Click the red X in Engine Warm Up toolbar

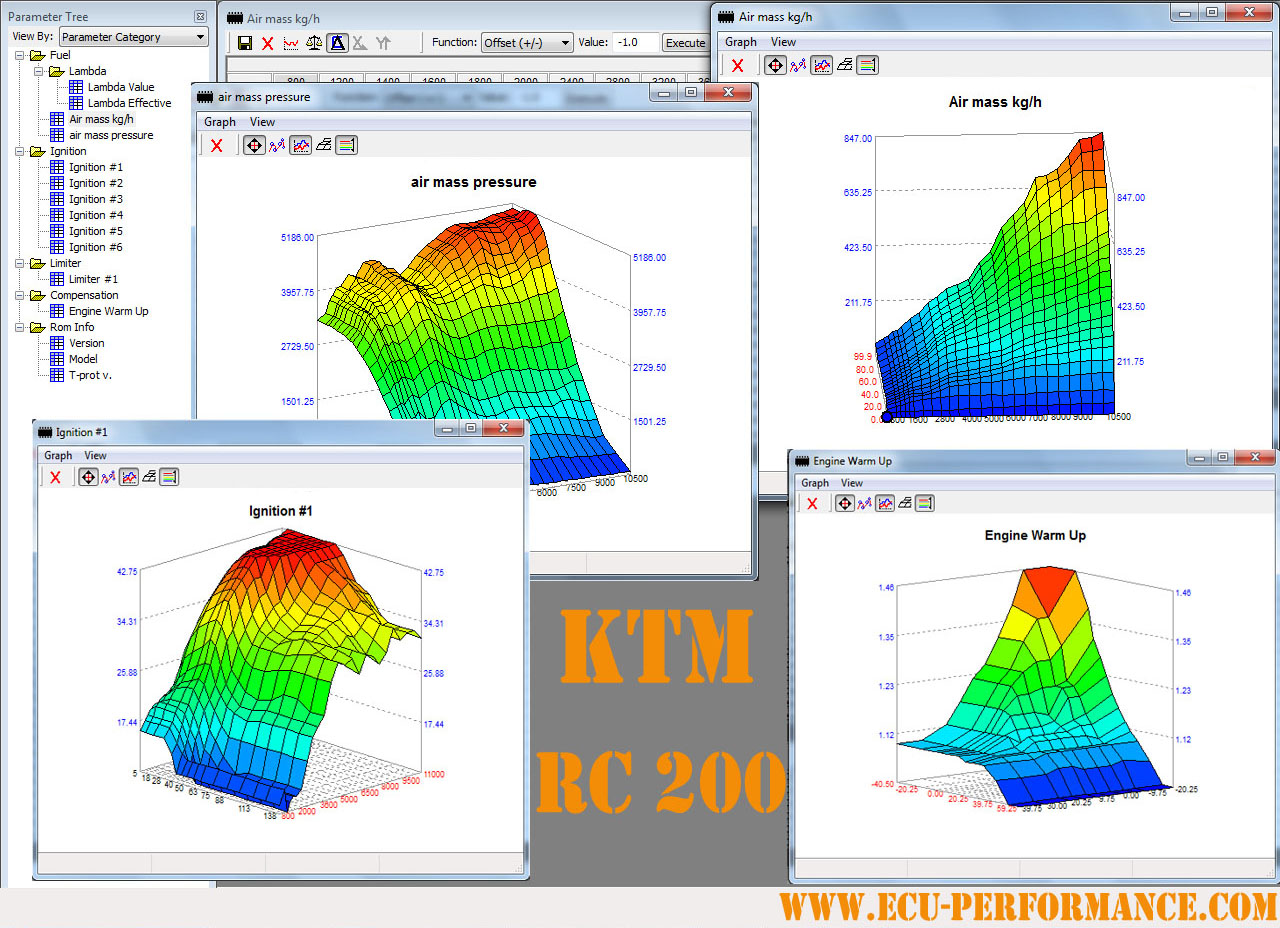coord(812,503)
